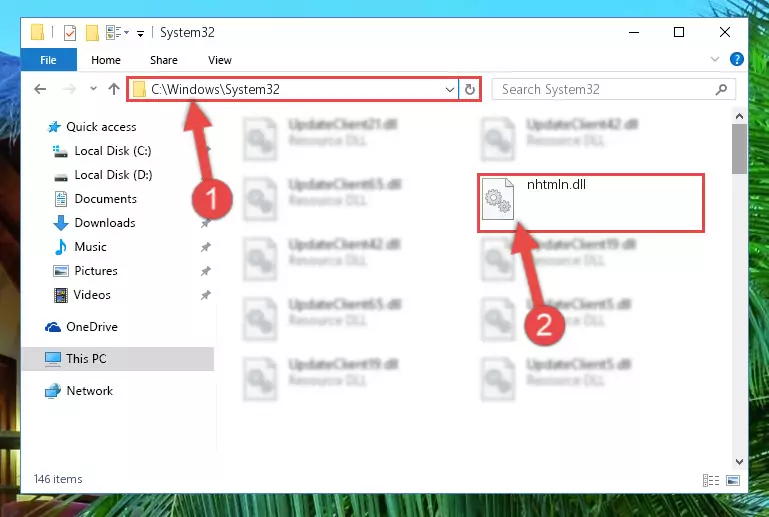Open Pictures in the sidebar
This screenshot has height=517, width=769.
(96, 271)
